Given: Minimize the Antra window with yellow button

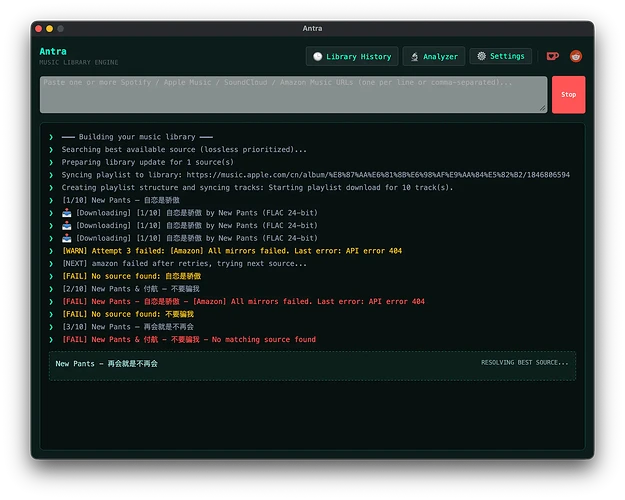Looking at the screenshot, I should point(50,29).
